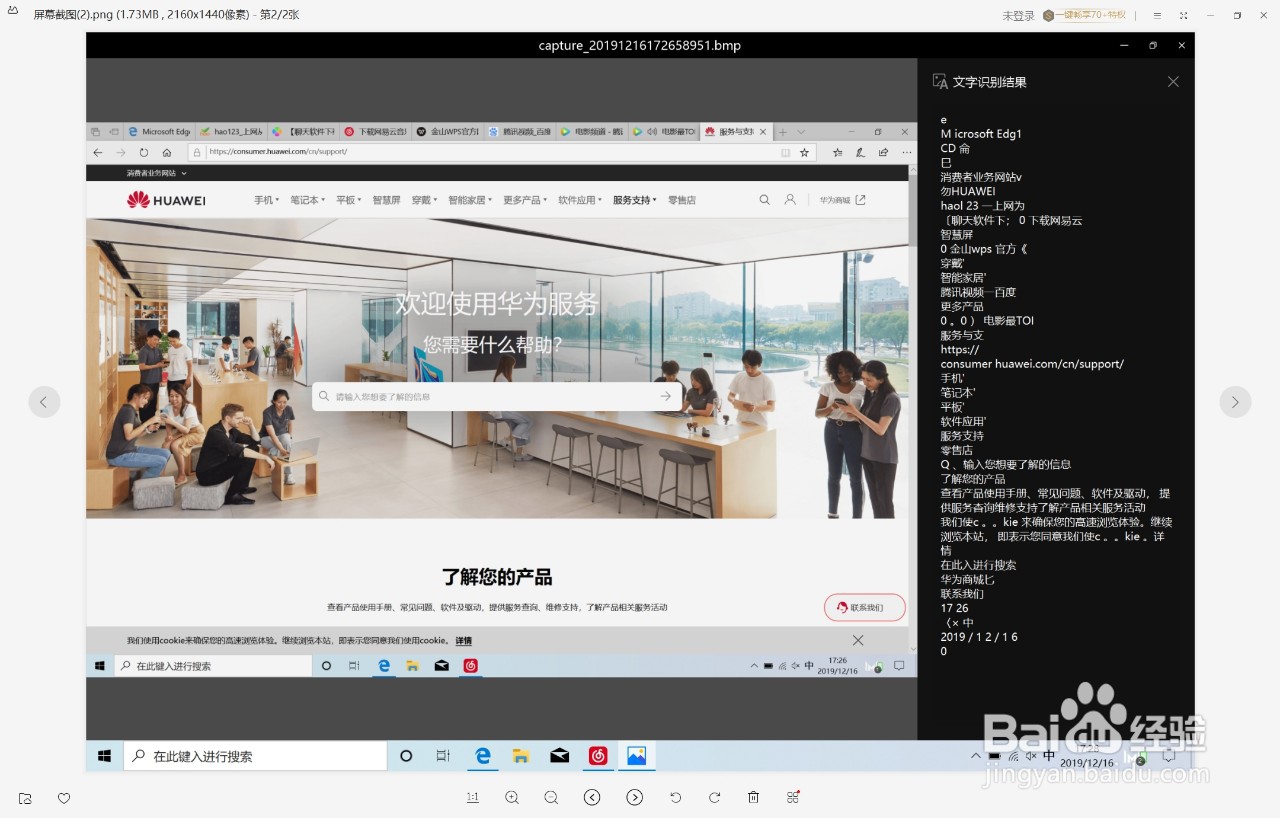Open the Edge add notes pen icon
Screen dimensions: 1280x818
pyautogui.click(x=860, y=152)
